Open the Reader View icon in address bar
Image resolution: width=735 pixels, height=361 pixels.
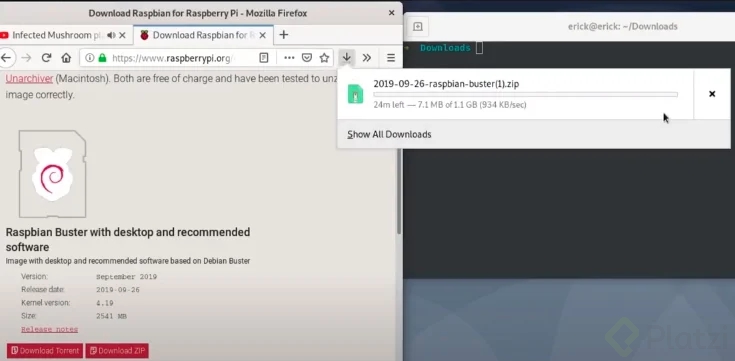264,58
